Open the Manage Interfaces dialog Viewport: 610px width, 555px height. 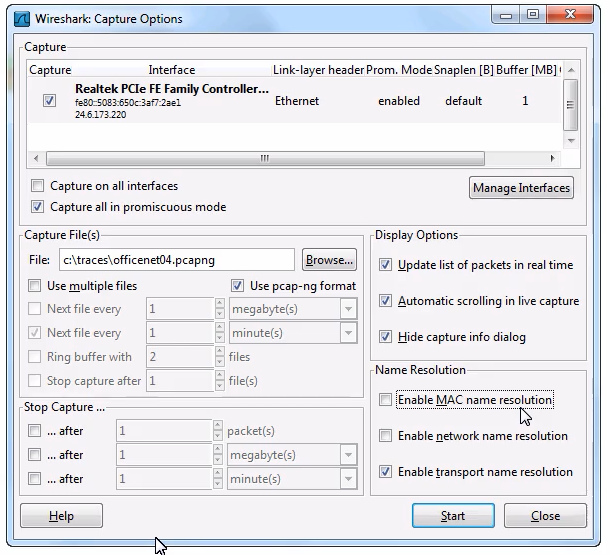click(521, 188)
